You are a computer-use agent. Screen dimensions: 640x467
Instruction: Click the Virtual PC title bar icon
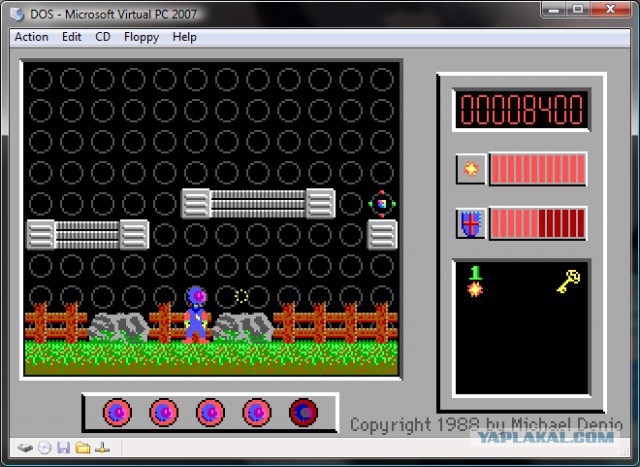(17, 14)
